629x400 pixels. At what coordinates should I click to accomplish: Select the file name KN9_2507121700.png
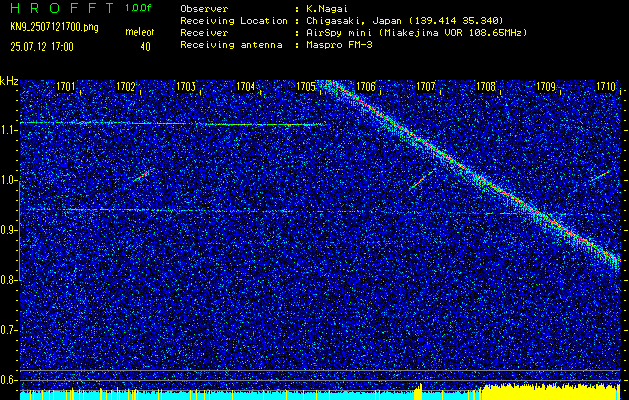(54, 28)
